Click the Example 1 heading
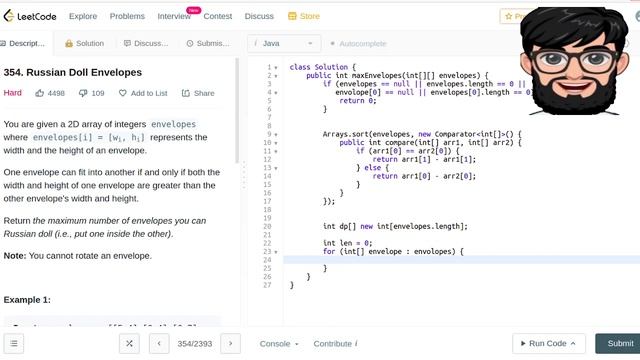Viewport: 640px width, 360px height. tap(27, 300)
